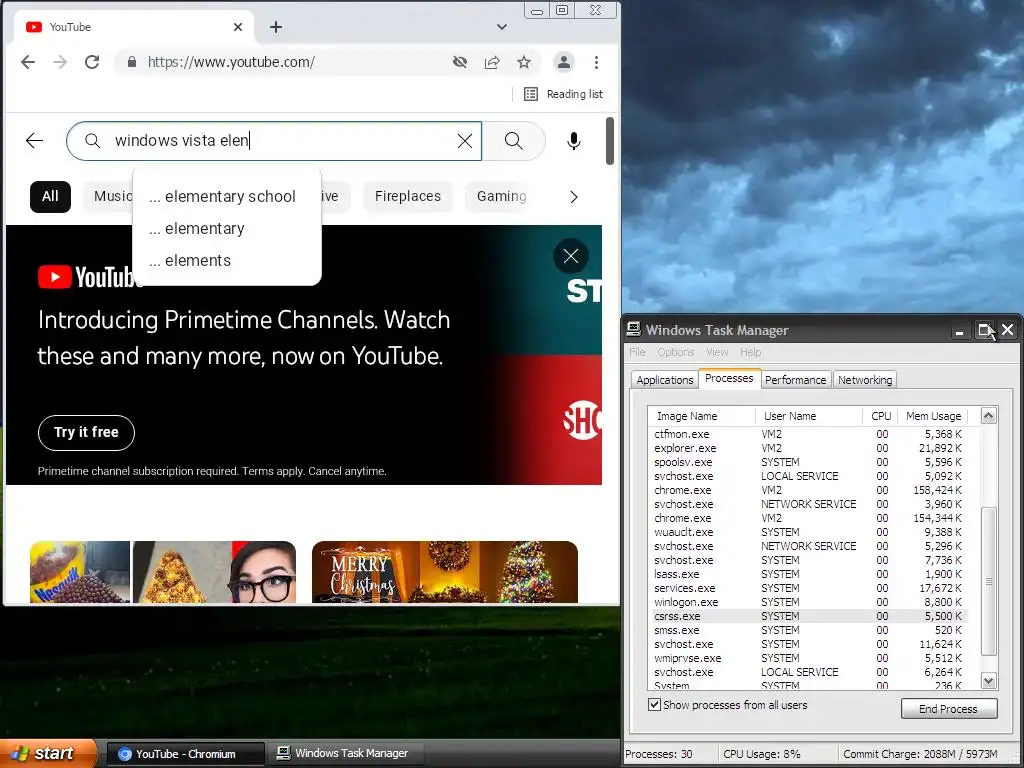Reload the YouTube page
Viewport: 1024px width, 768px height.
(x=92, y=62)
